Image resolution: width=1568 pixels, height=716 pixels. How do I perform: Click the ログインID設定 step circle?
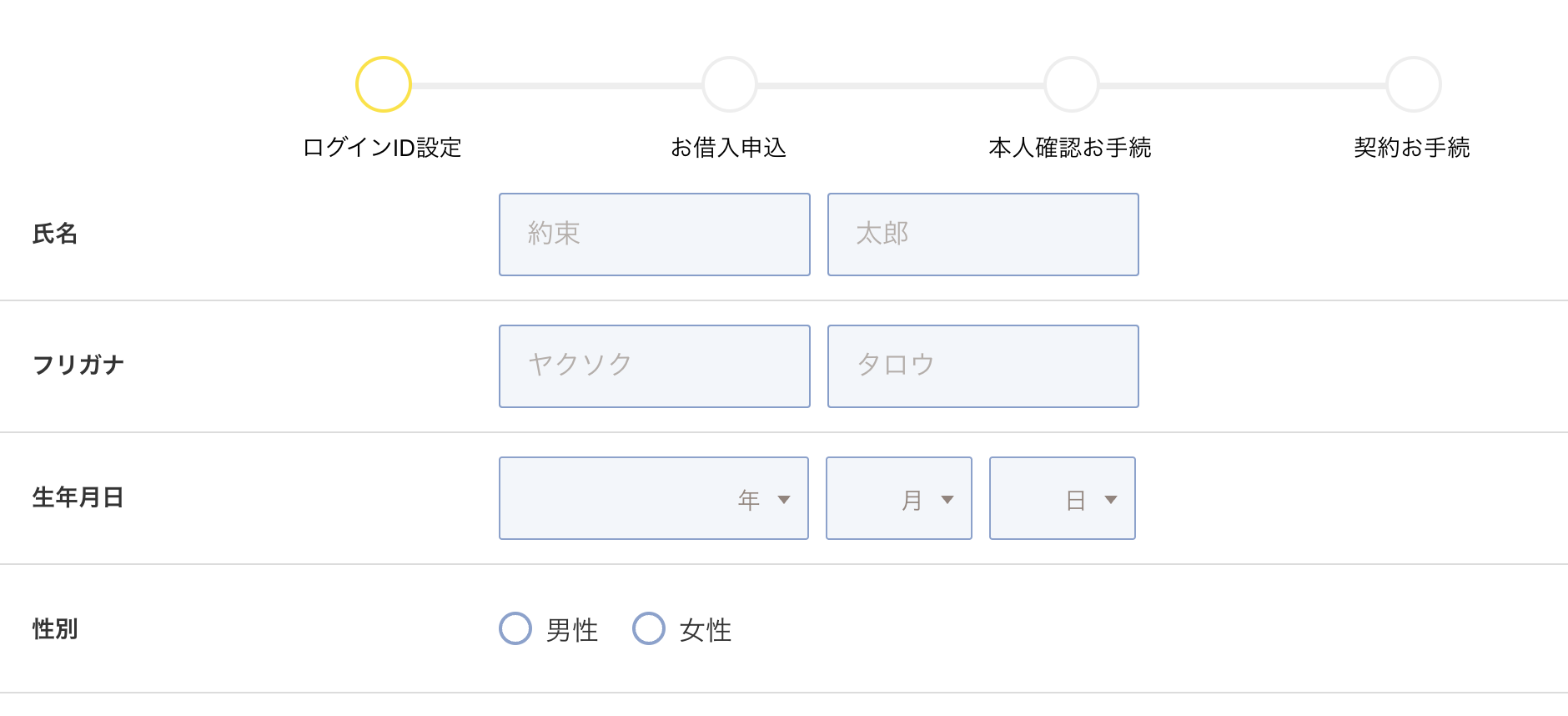[x=384, y=84]
